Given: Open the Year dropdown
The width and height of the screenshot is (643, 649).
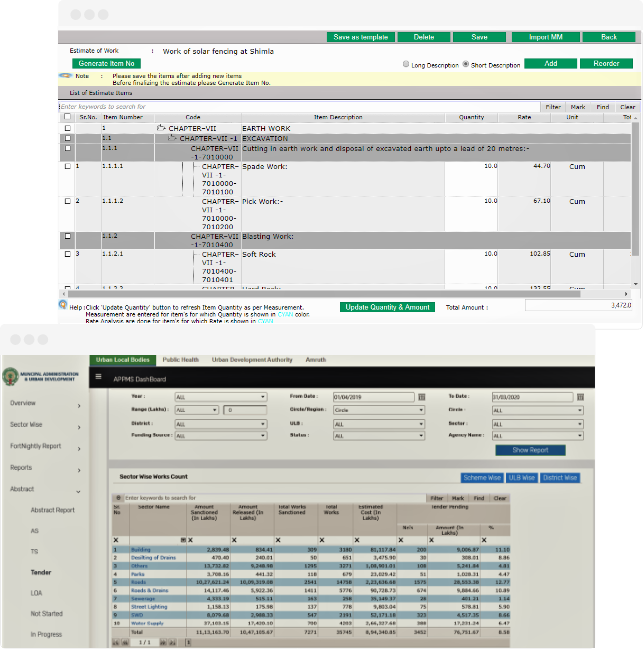Looking at the screenshot, I should click(x=221, y=397).
